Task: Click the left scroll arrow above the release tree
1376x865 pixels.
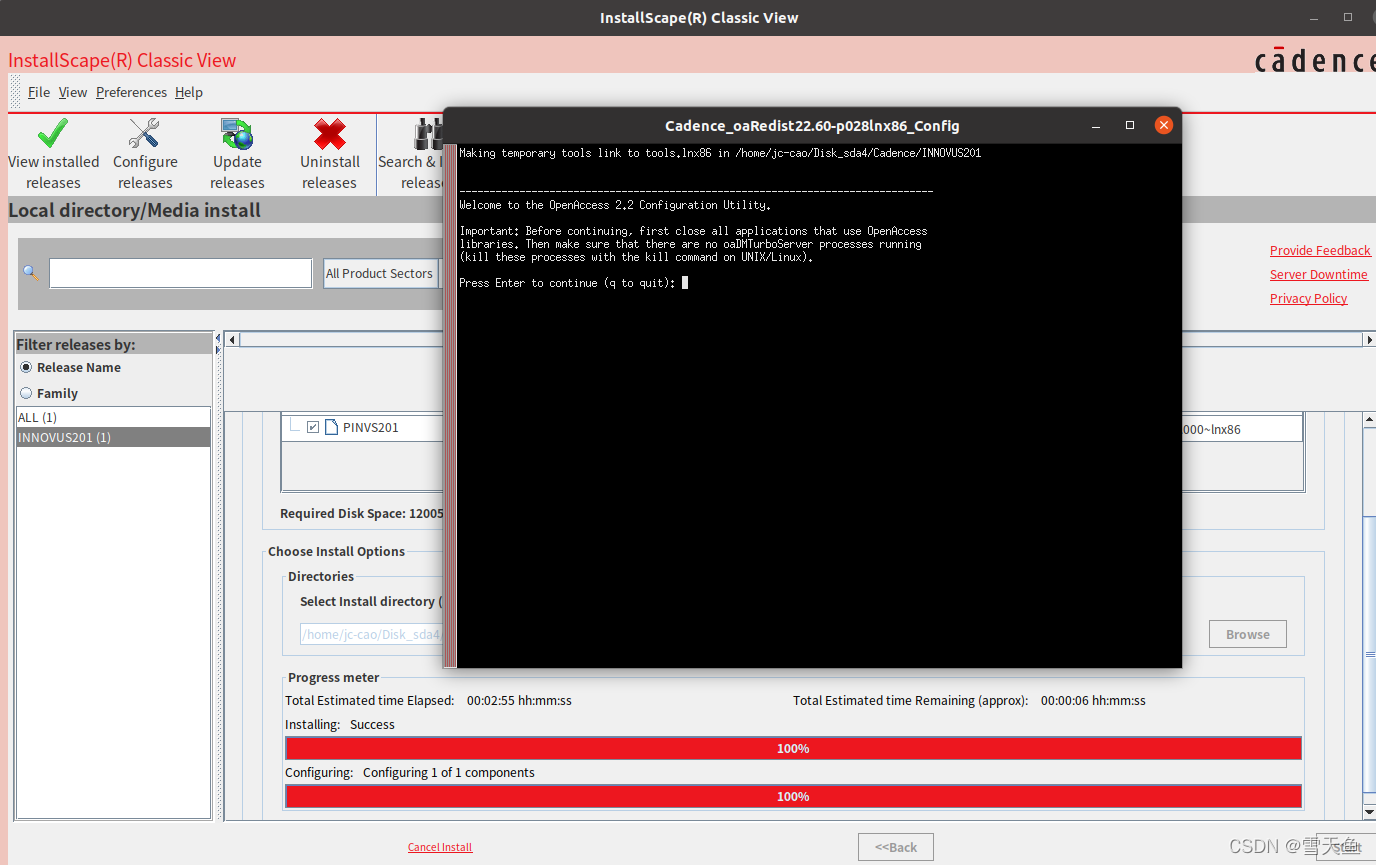Action: tap(231, 339)
